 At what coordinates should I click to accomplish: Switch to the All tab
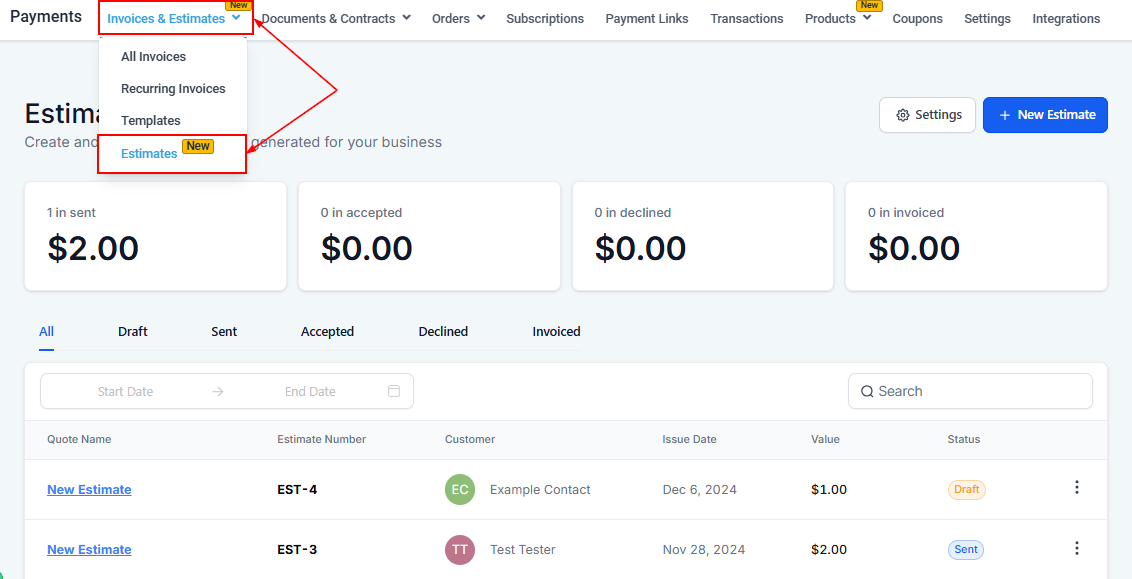click(x=46, y=332)
